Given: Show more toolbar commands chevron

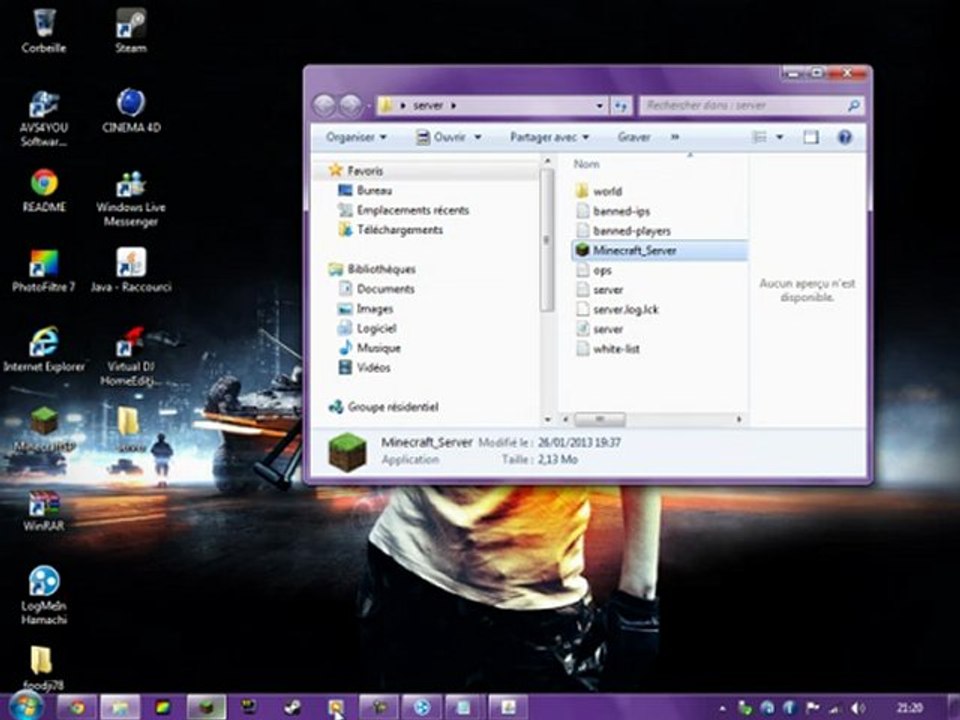Looking at the screenshot, I should click(675, 137).
